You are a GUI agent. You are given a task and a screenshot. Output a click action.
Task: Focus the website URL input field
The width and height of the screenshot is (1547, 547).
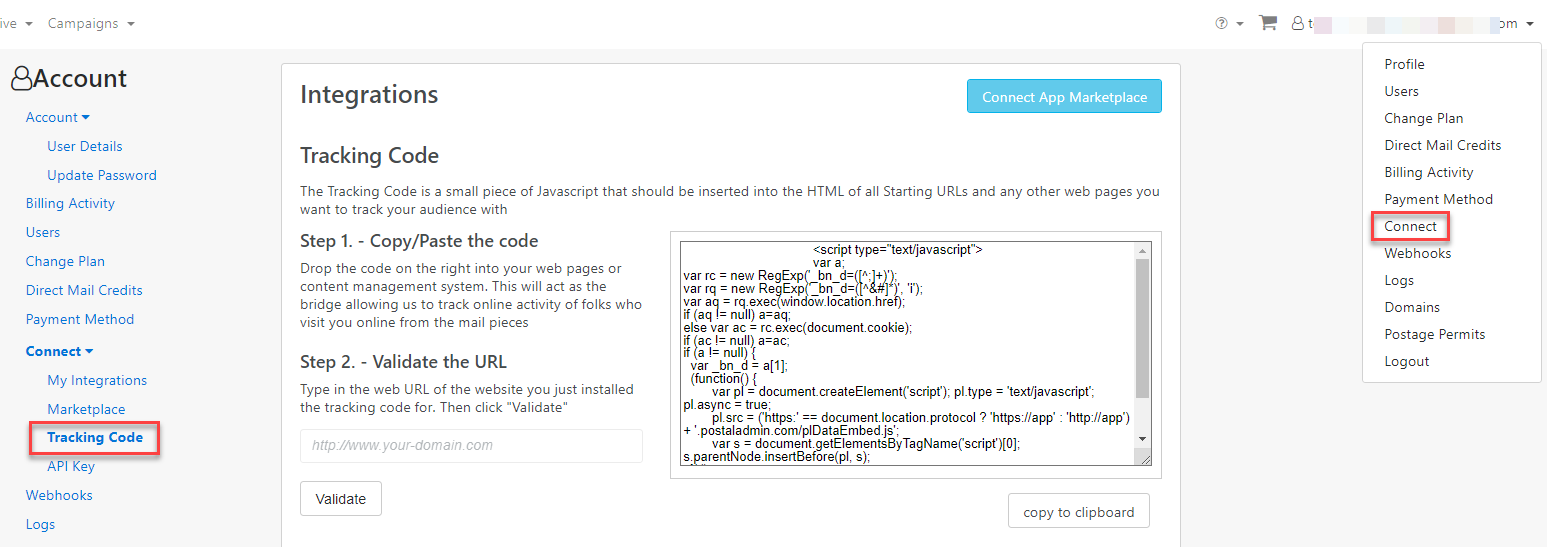pos(471,446)
